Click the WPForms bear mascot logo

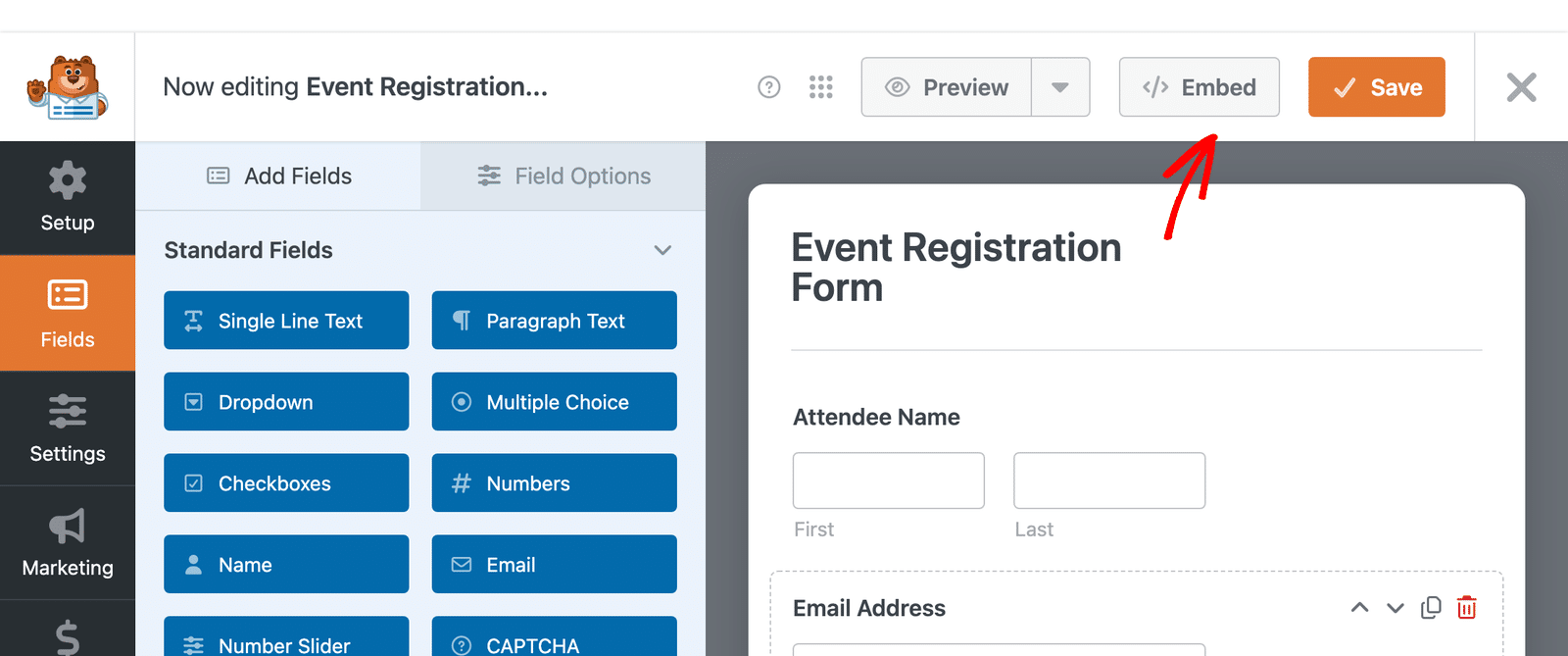coord(67,87)
